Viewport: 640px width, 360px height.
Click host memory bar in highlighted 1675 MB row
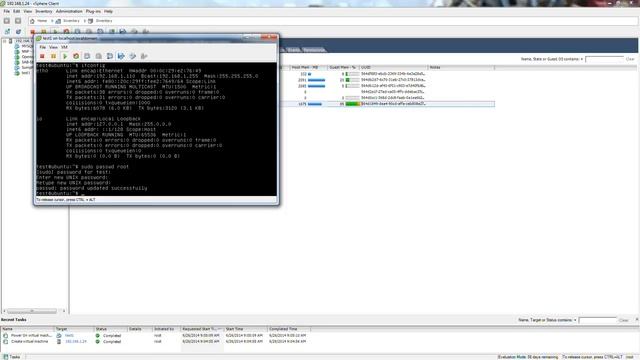[x=315, y=104]
